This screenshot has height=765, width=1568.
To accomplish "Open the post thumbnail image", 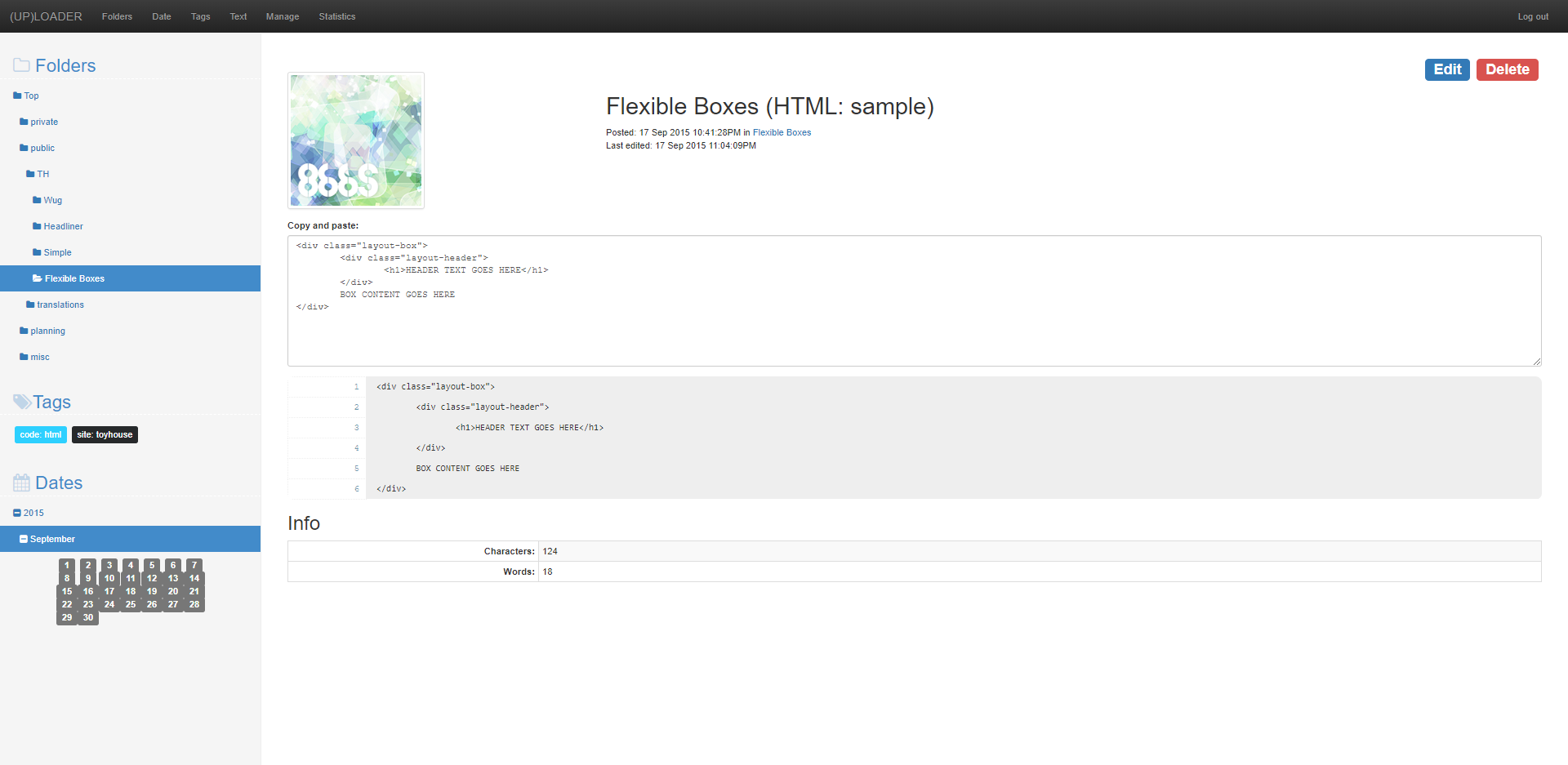I will point(356,140).
